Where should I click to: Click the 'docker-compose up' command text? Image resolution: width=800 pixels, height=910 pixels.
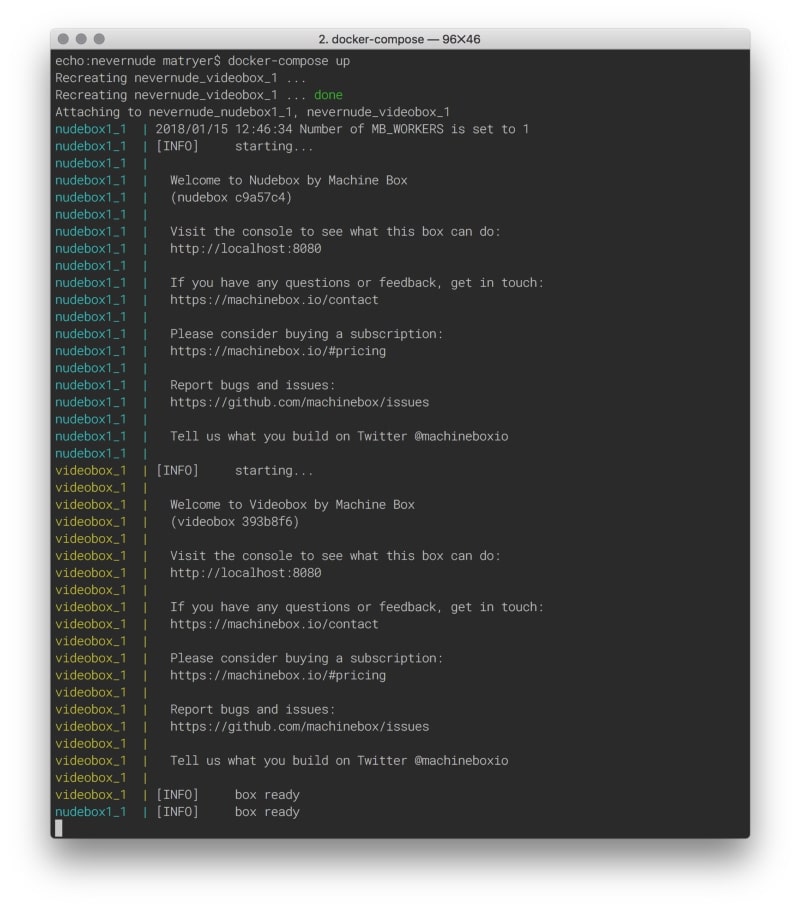[x=289, y=61]
